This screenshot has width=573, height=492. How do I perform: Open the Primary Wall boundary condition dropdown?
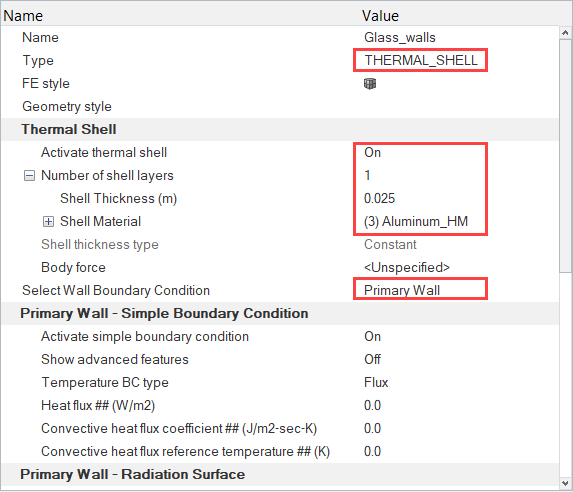coord(421,290)
